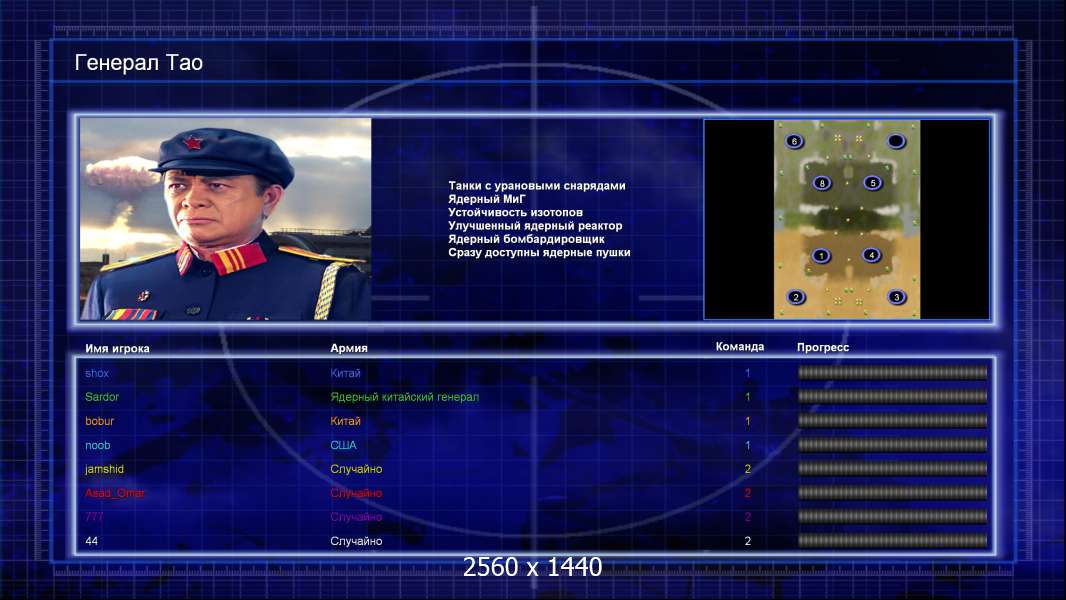The image size is (1066, 600).
Task: Click team number 2 of player 44
Action: pos(747,542)
